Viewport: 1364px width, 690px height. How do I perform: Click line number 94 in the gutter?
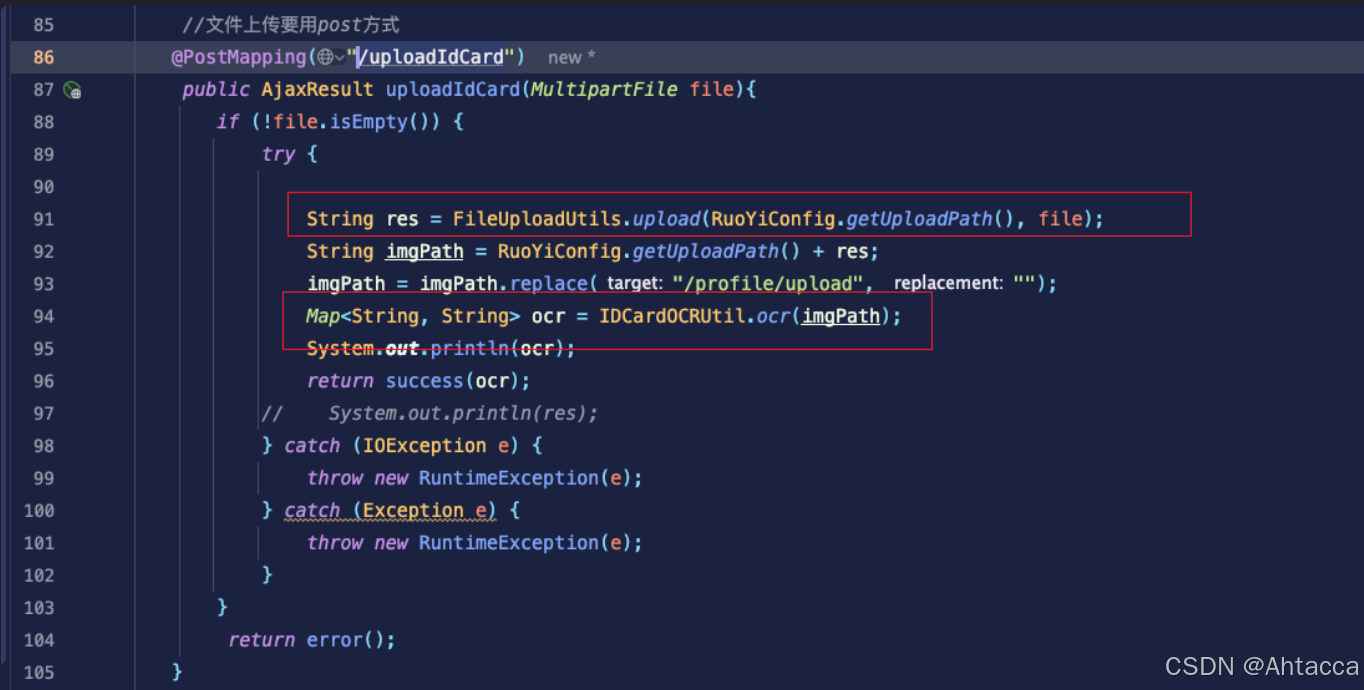[x=44, y=316]
